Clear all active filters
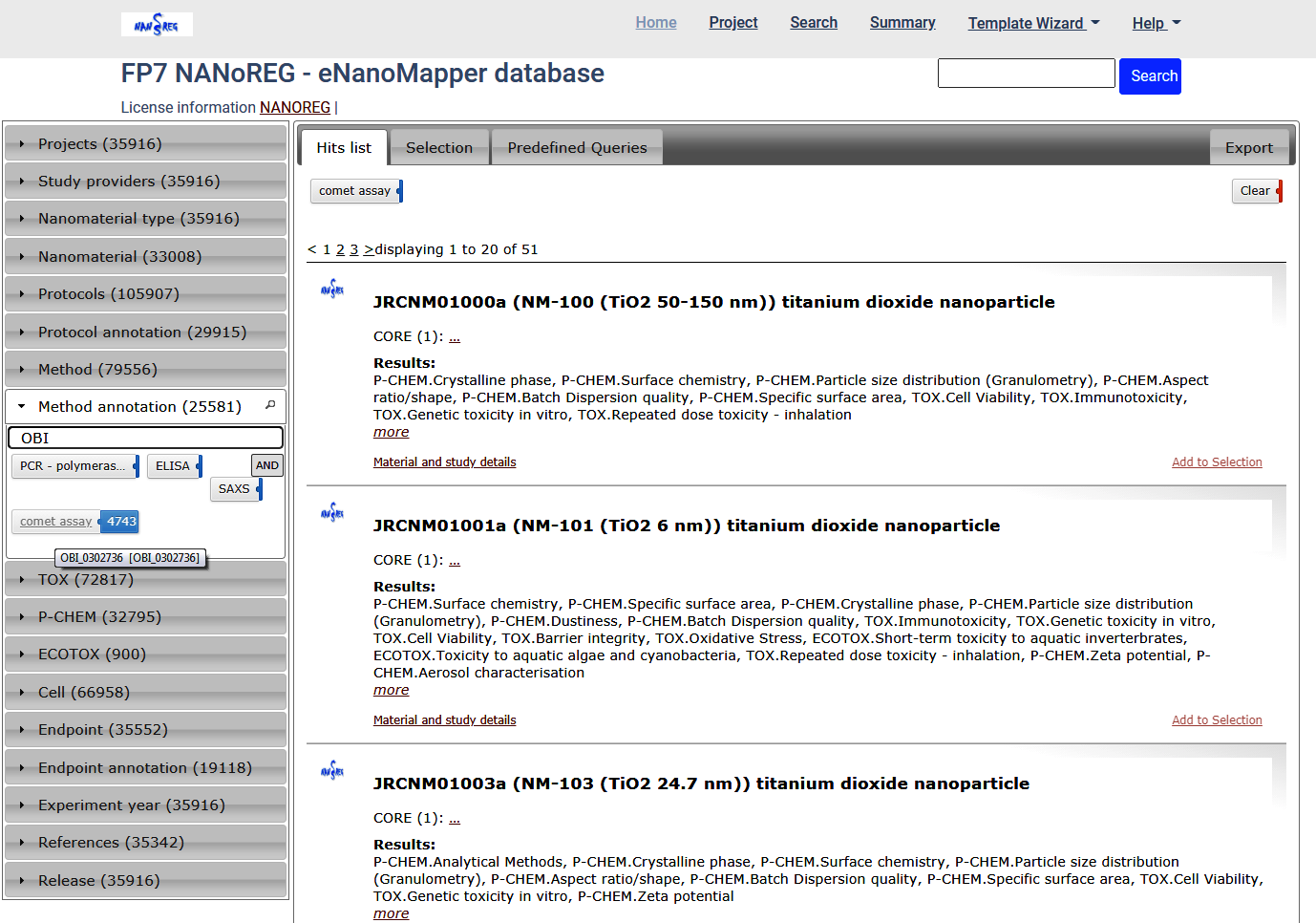The height and width of the screenshot is (923, 1316). coord(1255,191)
